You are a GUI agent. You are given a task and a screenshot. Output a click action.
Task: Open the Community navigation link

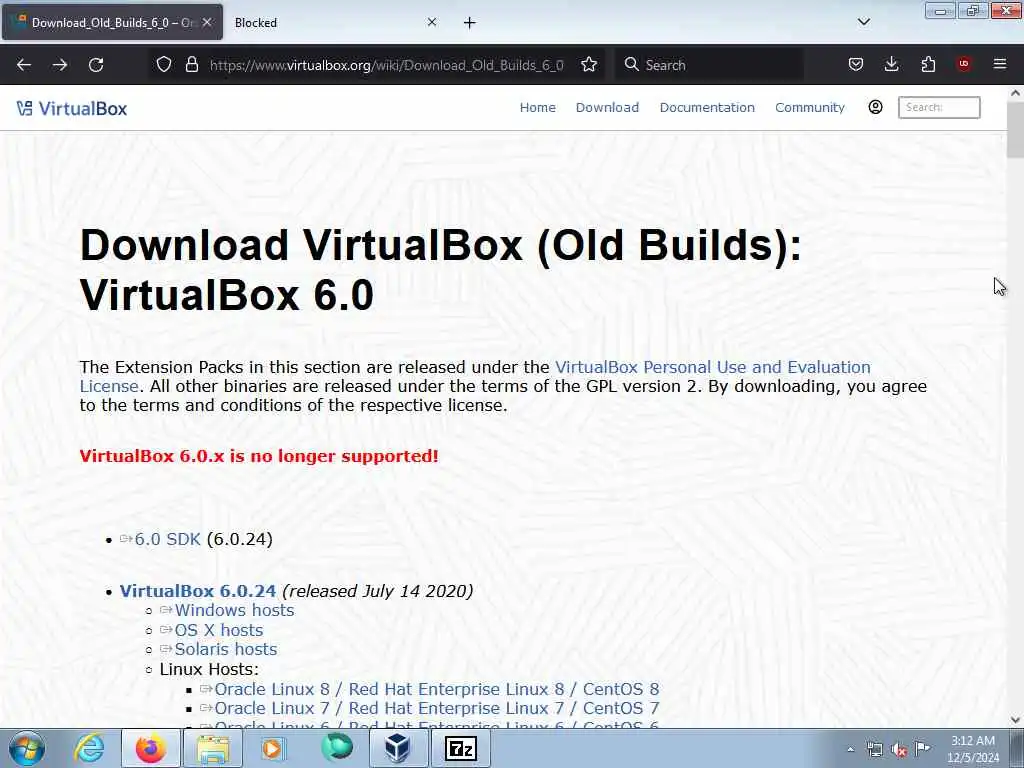click(x=810, y=108)
